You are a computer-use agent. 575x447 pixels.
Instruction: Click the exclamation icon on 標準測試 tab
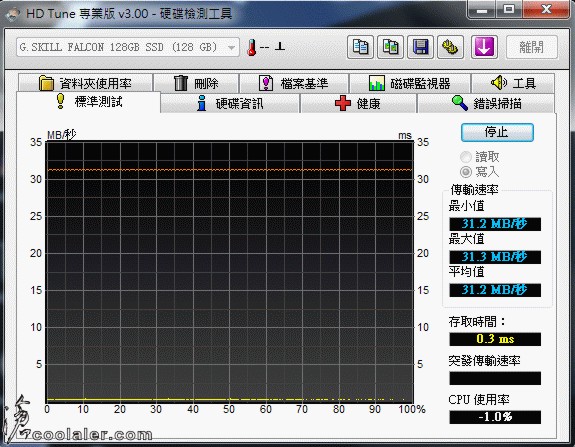[61, 101]
